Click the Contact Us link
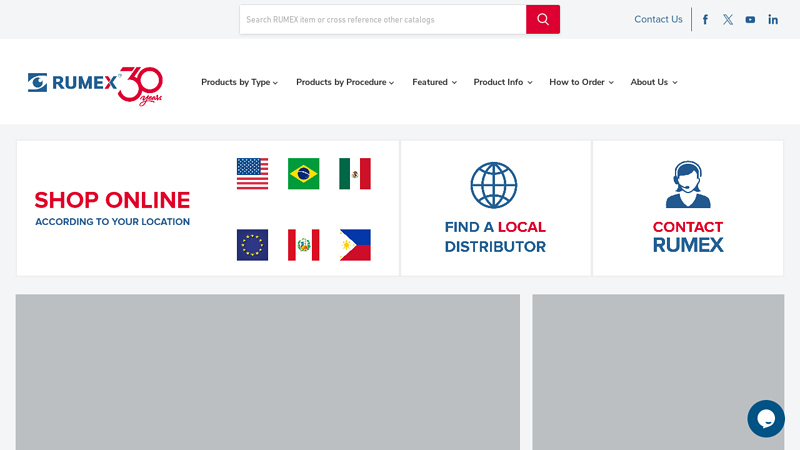800x450 pixels. (658, 19)
